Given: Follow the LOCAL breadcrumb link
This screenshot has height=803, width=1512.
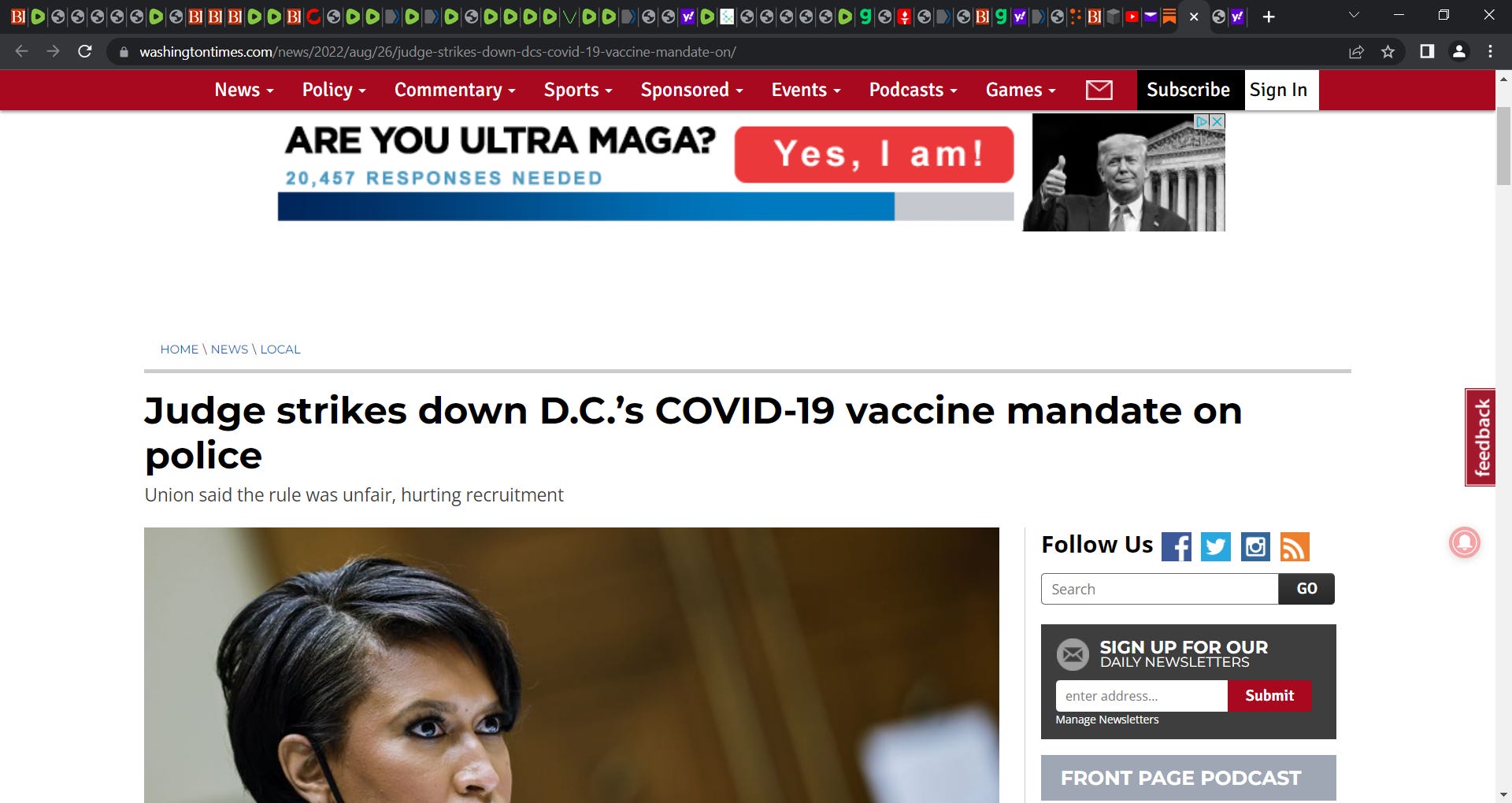Looking at the screenshot, I should point(280,350).
